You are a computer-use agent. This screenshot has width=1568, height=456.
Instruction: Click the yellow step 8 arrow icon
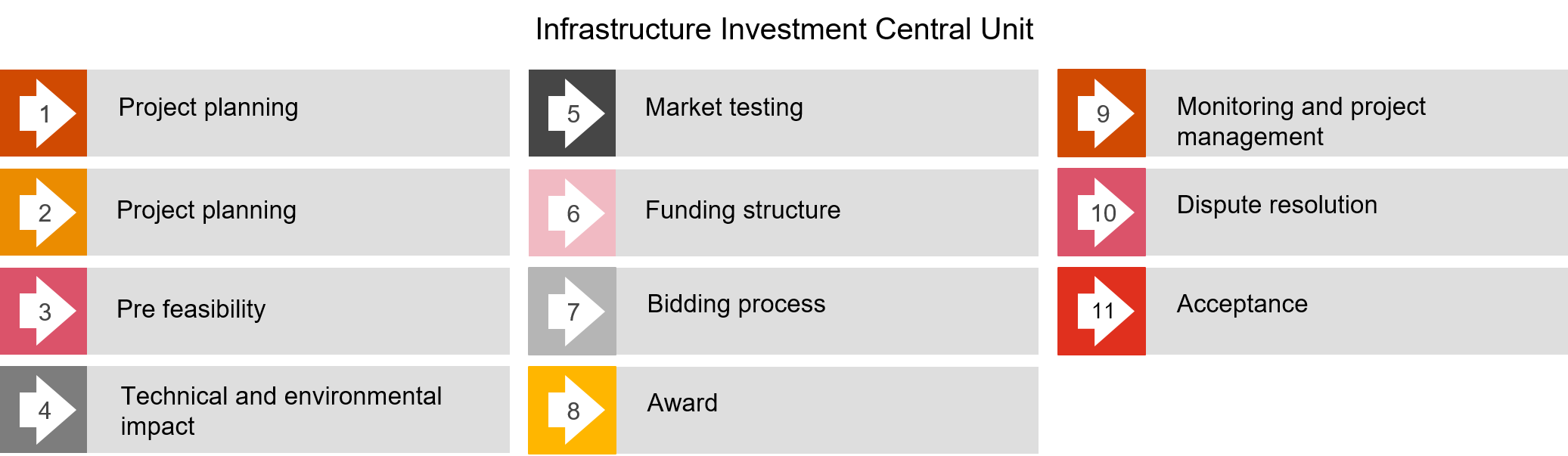[574, 410]
